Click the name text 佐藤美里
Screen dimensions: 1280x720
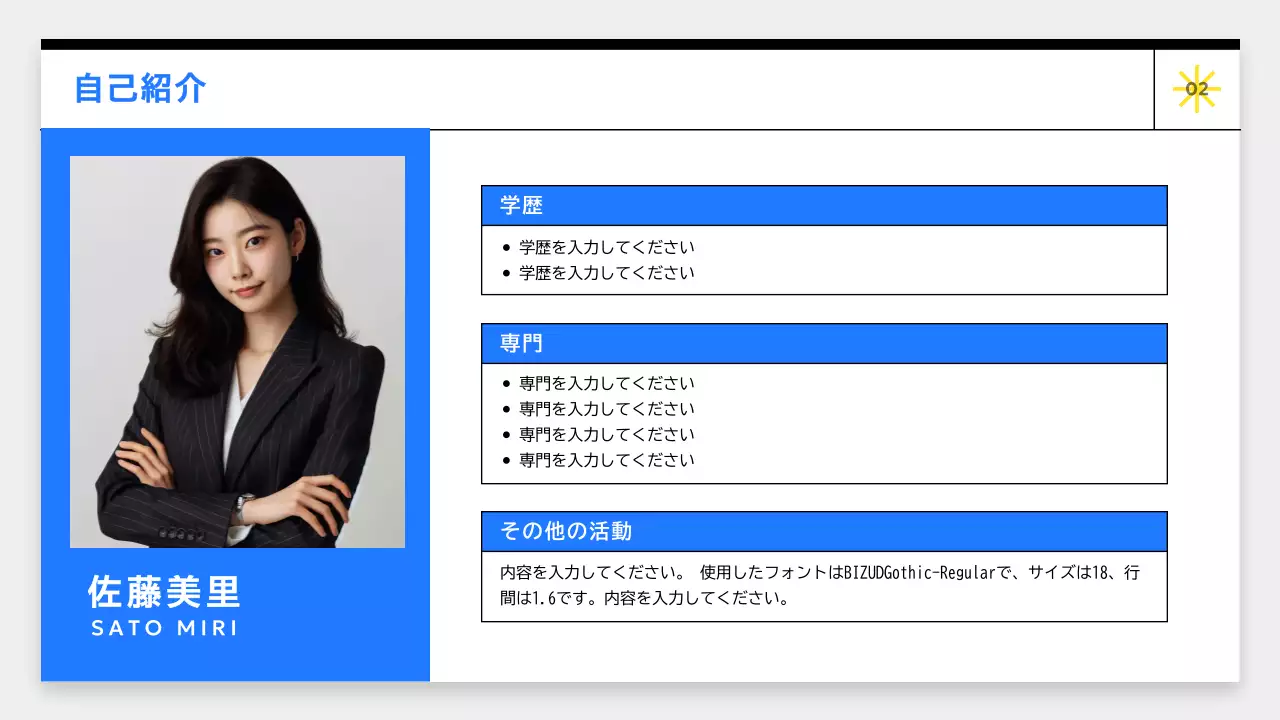[164, 592]
